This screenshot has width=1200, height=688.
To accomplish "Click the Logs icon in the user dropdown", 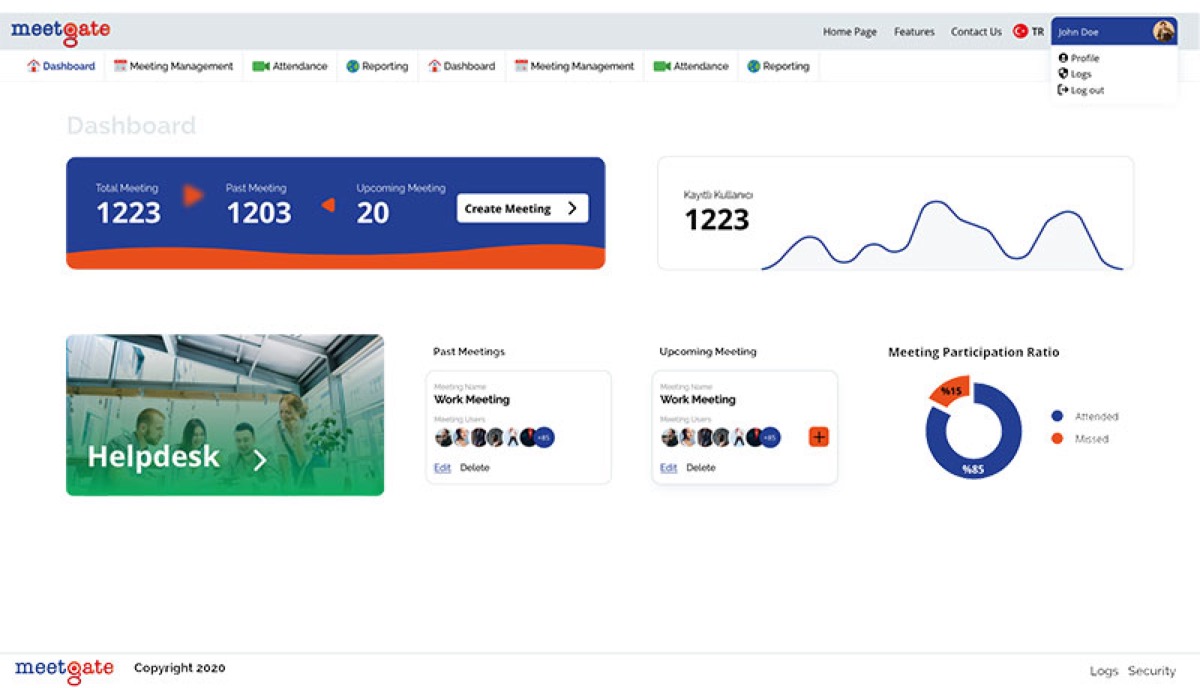I will click(1063, 74).
